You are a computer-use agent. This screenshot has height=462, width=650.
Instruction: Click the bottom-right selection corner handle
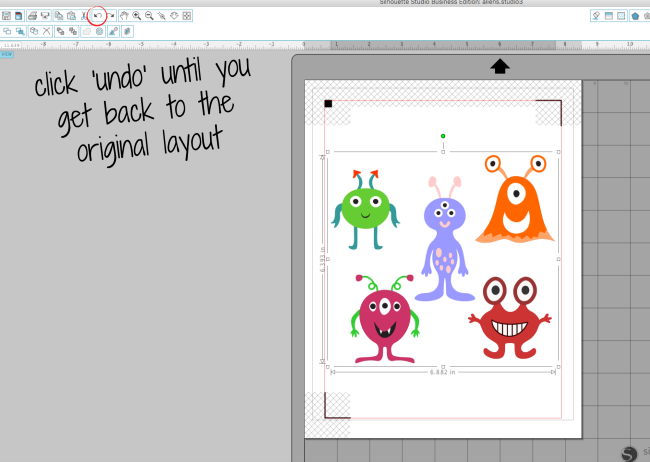pyautogui.click(x=558, y=367)
